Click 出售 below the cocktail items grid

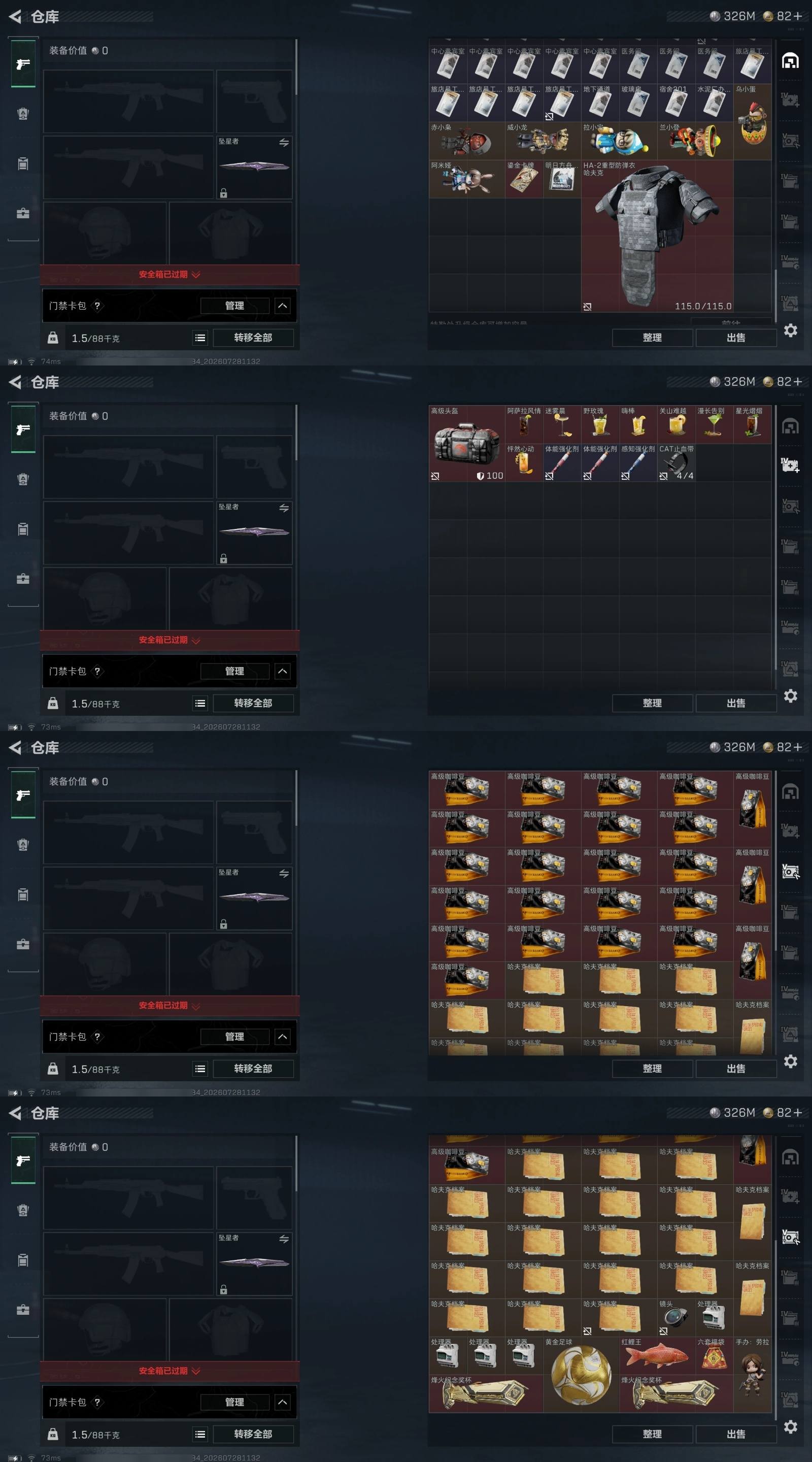coord(736,703)
